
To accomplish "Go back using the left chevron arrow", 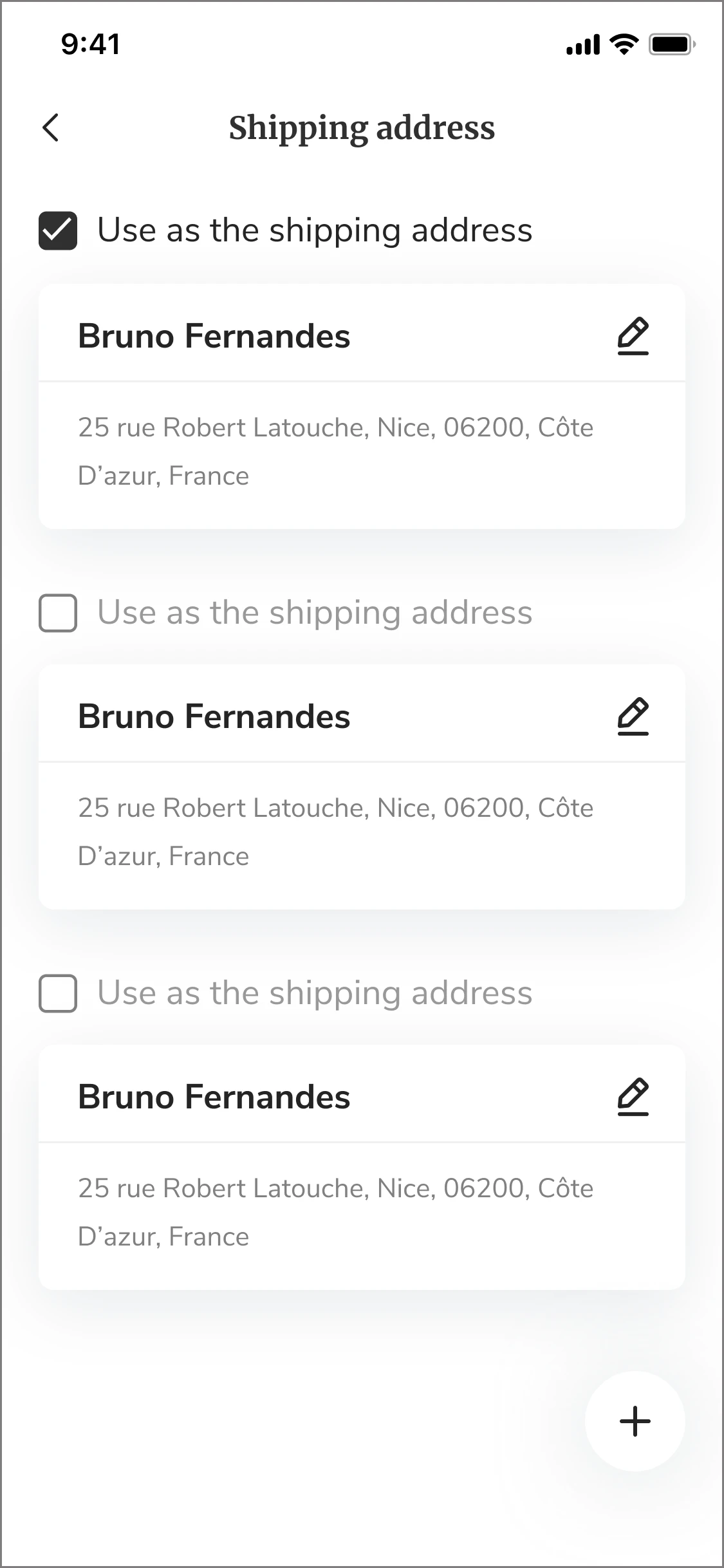I will pos(51,127).
